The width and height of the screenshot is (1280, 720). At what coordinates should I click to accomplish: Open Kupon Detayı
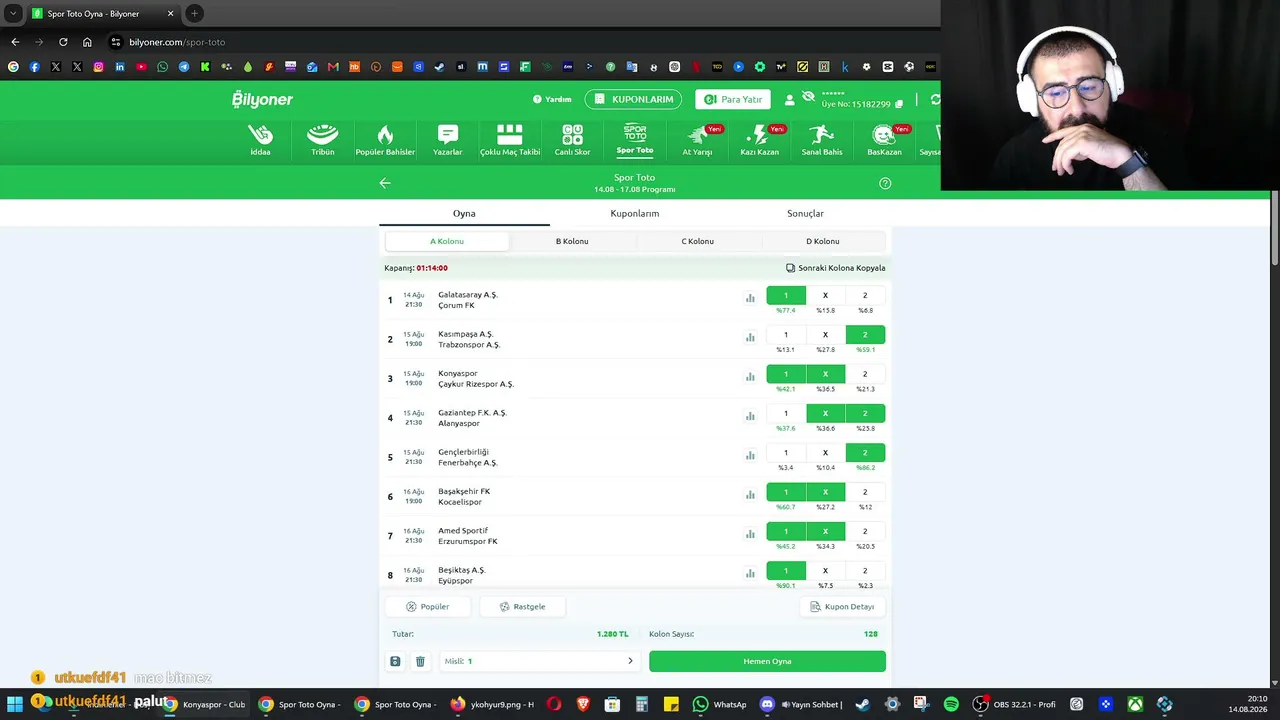pos(842,607)
